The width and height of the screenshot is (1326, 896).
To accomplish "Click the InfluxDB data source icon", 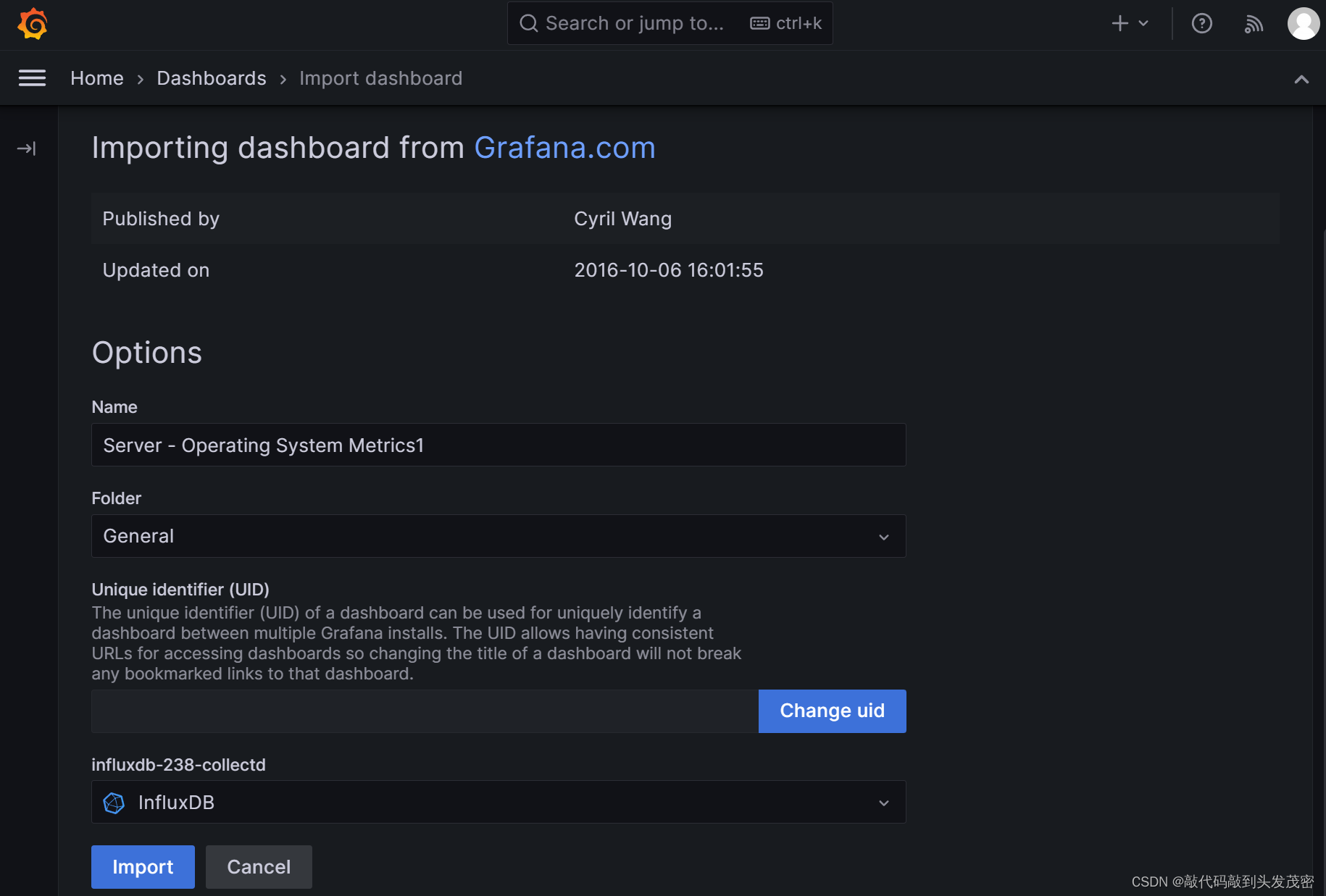I will [x=114, y=803].
